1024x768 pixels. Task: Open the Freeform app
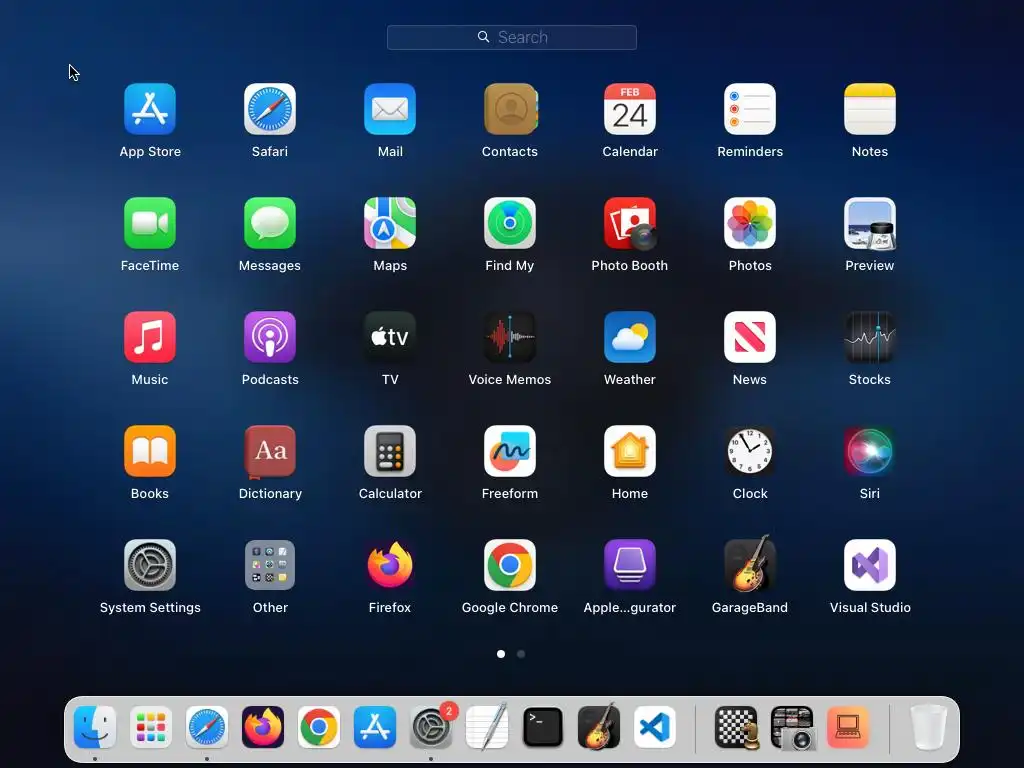(510, 451)
